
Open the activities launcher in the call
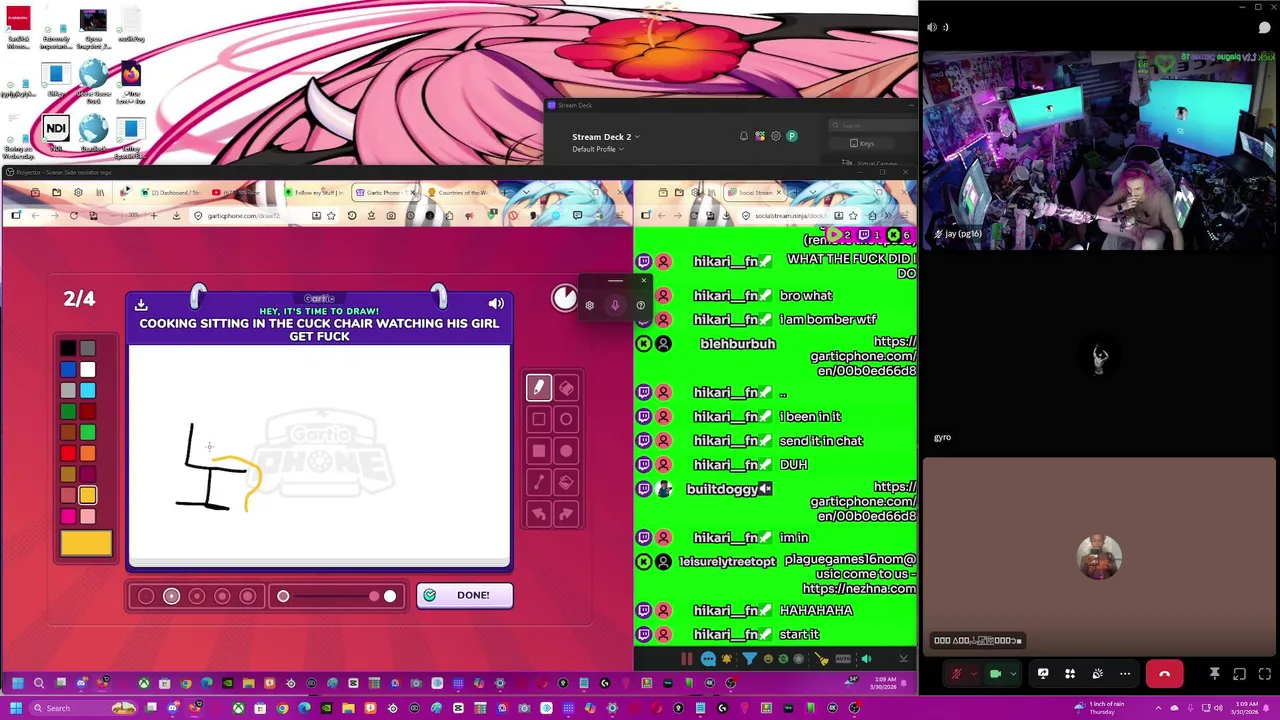(1070, 674)
